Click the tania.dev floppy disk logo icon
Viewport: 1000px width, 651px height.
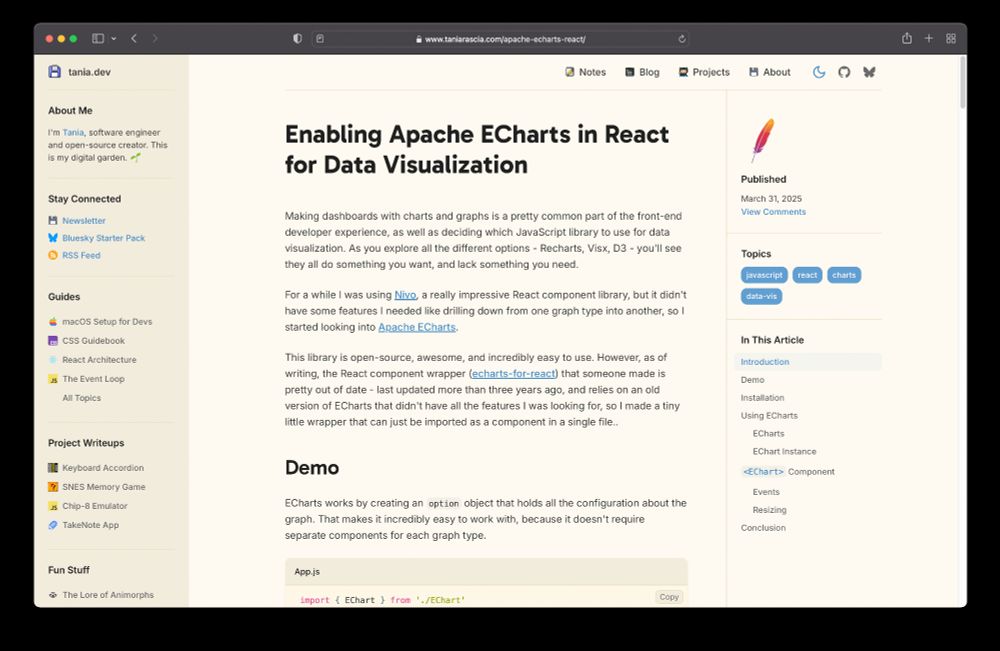pos(55,71)
